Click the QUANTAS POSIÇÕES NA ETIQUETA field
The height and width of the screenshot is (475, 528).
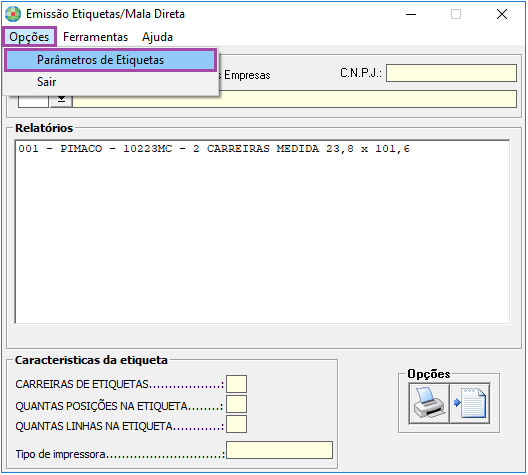tap(236, 404)
